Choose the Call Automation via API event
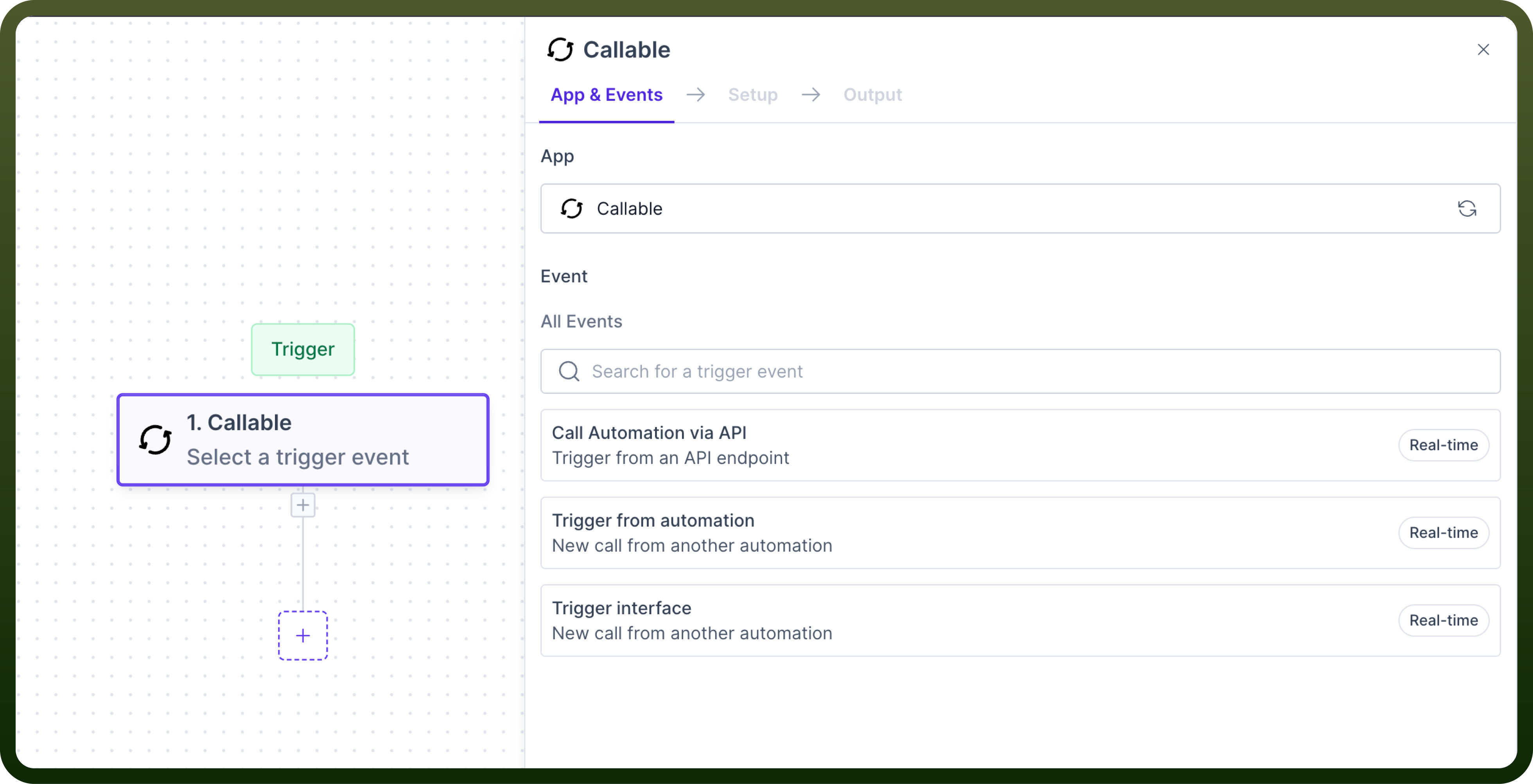 1020,445
